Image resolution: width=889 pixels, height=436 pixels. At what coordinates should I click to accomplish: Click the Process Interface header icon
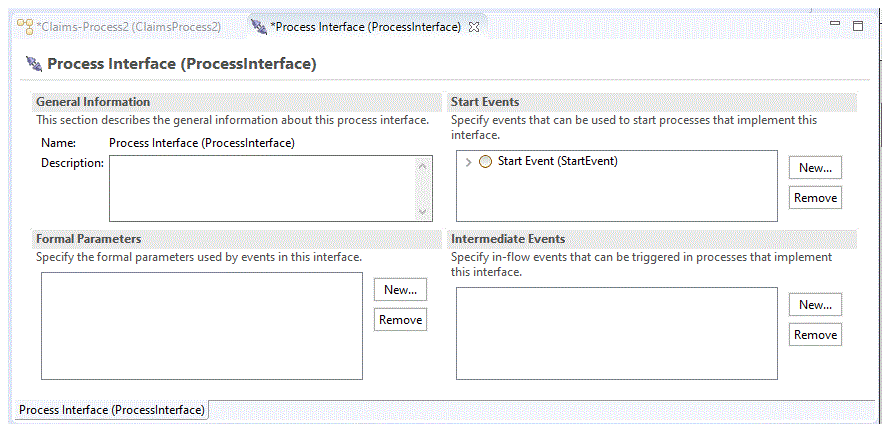33,64
